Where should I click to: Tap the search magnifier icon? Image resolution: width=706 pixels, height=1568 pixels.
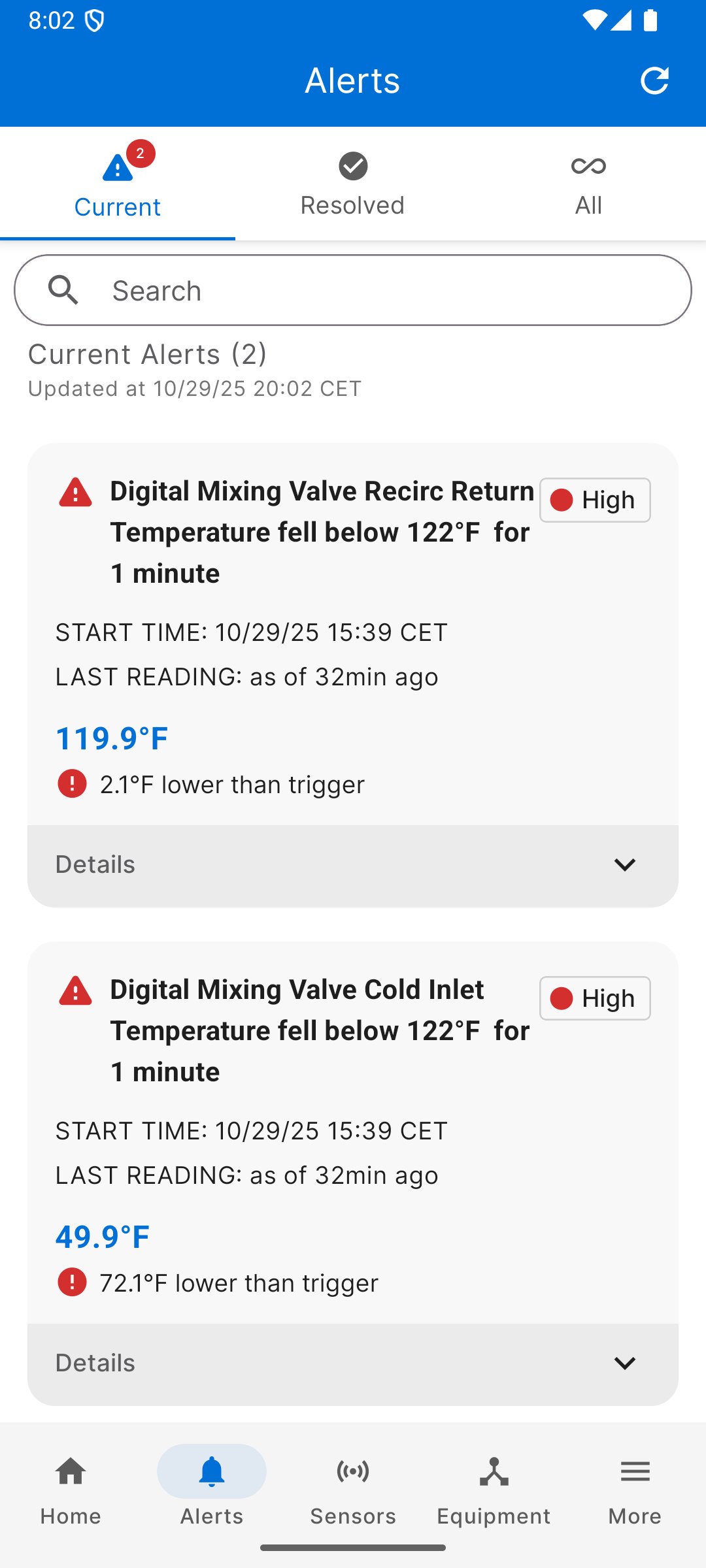[x=63, y=290]
